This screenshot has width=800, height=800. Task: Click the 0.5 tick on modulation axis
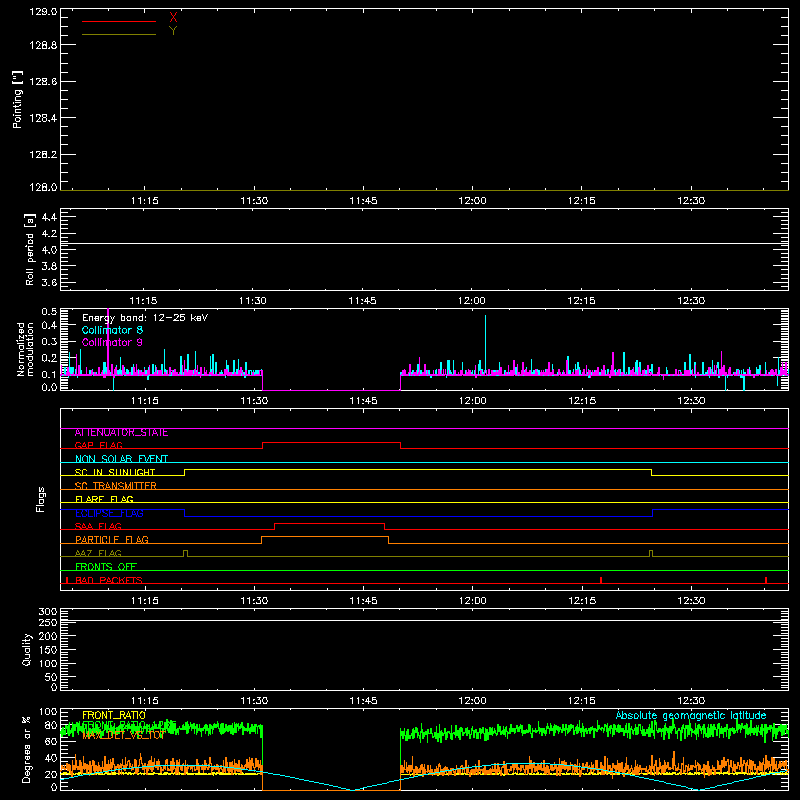click(49, 312)
